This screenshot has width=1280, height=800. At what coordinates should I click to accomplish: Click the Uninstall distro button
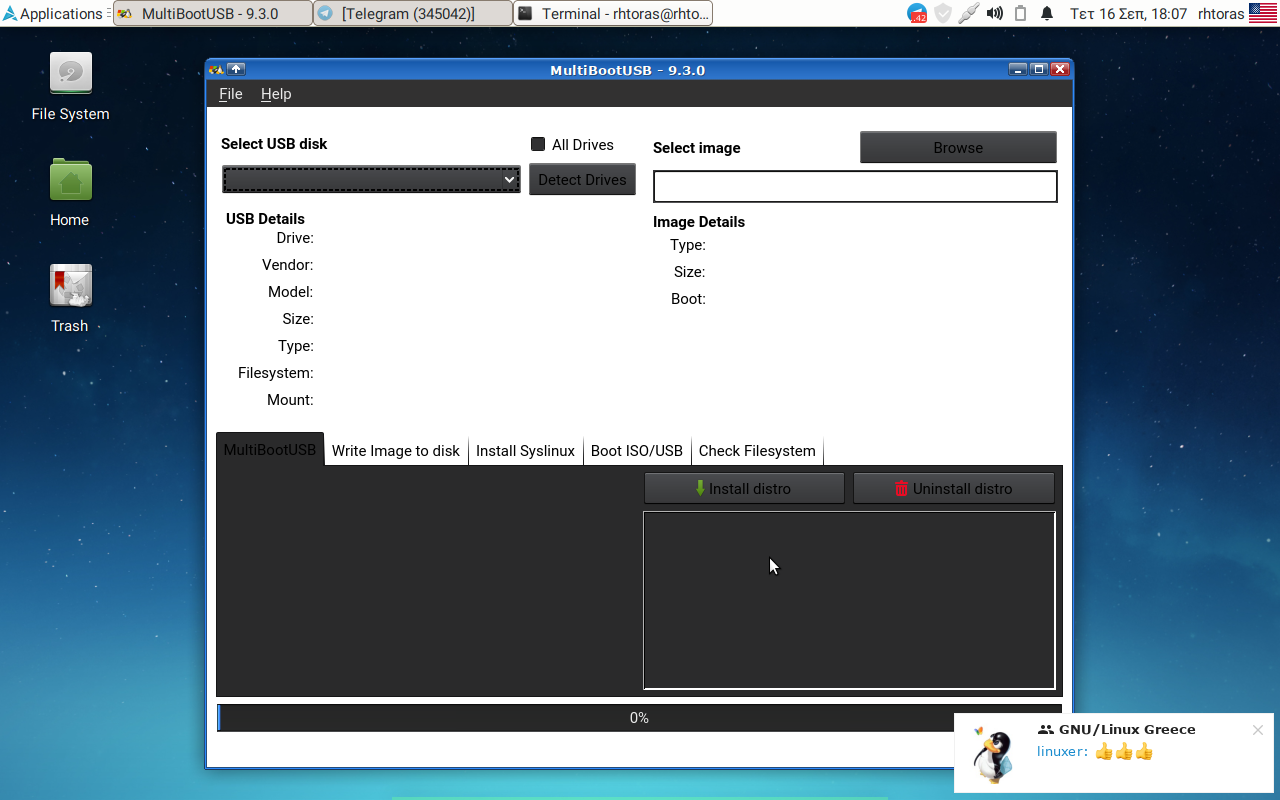click(954, 488)
